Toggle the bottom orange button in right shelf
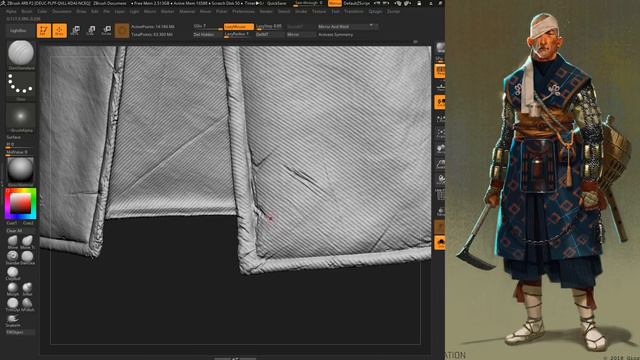 pos(440,243)
